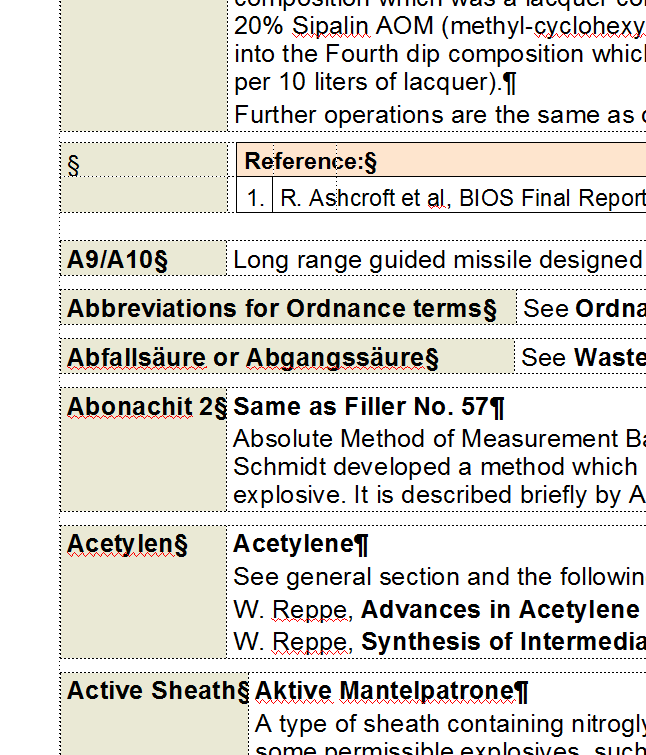Click the 'R. Ashcroft et al, BIOS Final Report' cell
Screen dimensions: 646x755
(x=460, y=195)
